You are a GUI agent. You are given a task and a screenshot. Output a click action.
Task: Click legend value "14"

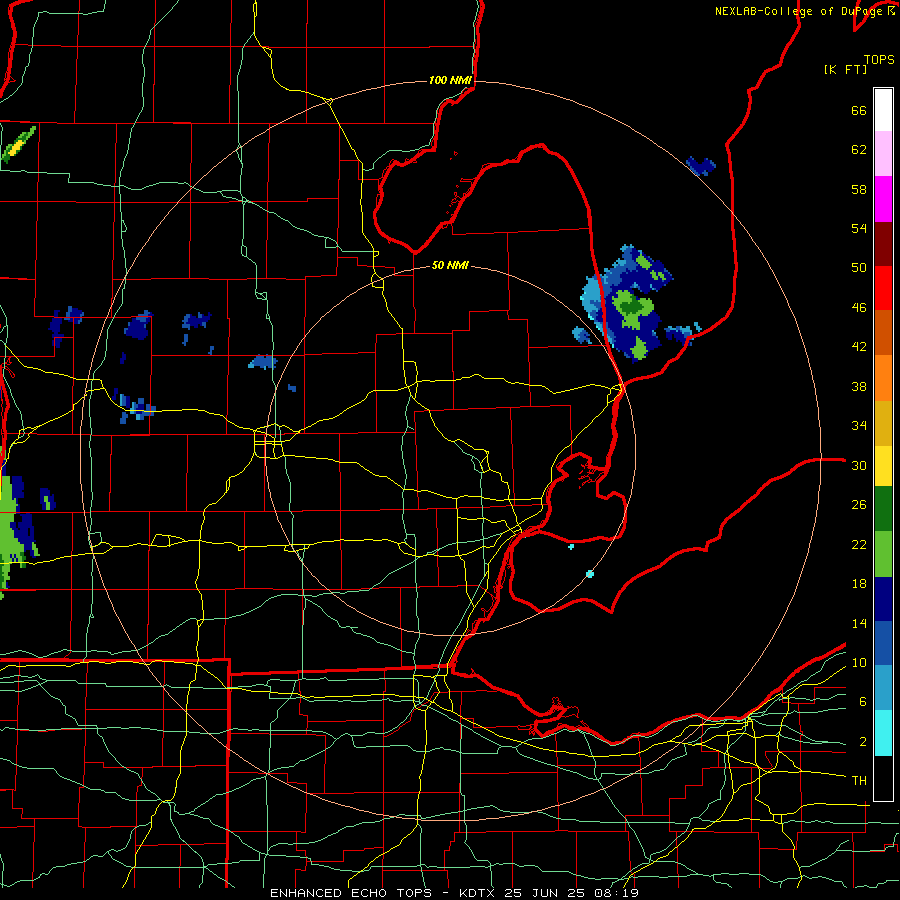859,623
